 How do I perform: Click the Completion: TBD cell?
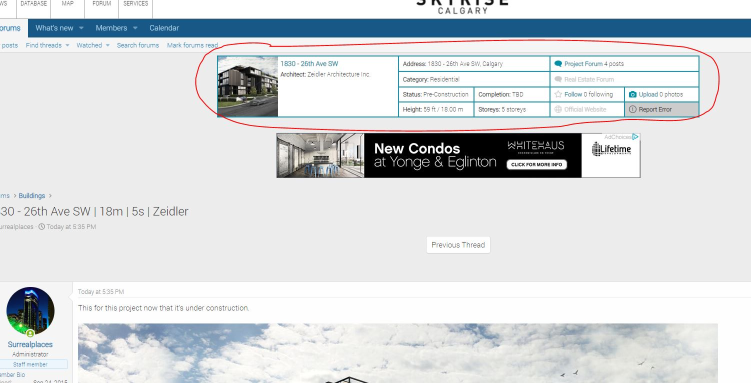pos(512,94)
